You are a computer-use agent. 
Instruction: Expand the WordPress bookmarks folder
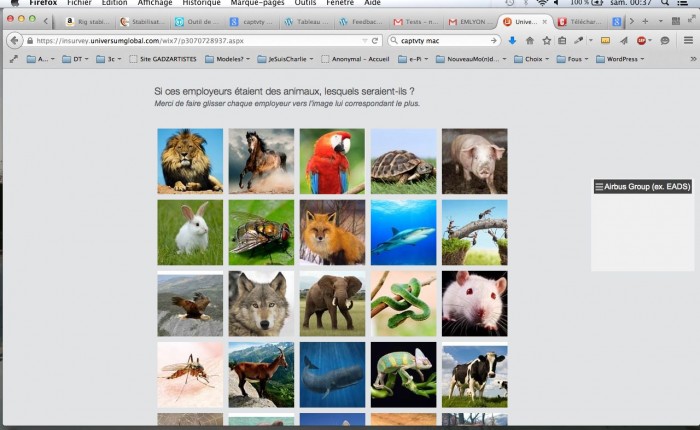[x=621, y=59]
